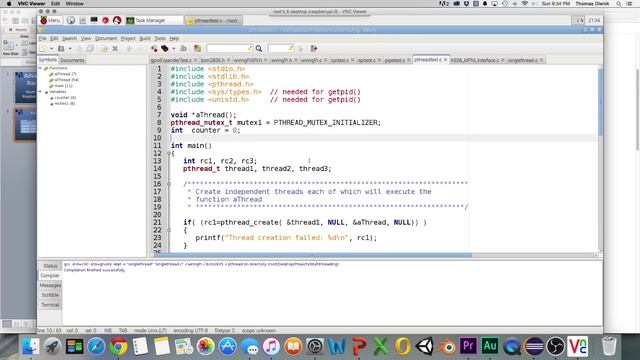Open the Trash in the dock
Screen dimensions: 640x360
pyautogui.click(x=609, y=347)
